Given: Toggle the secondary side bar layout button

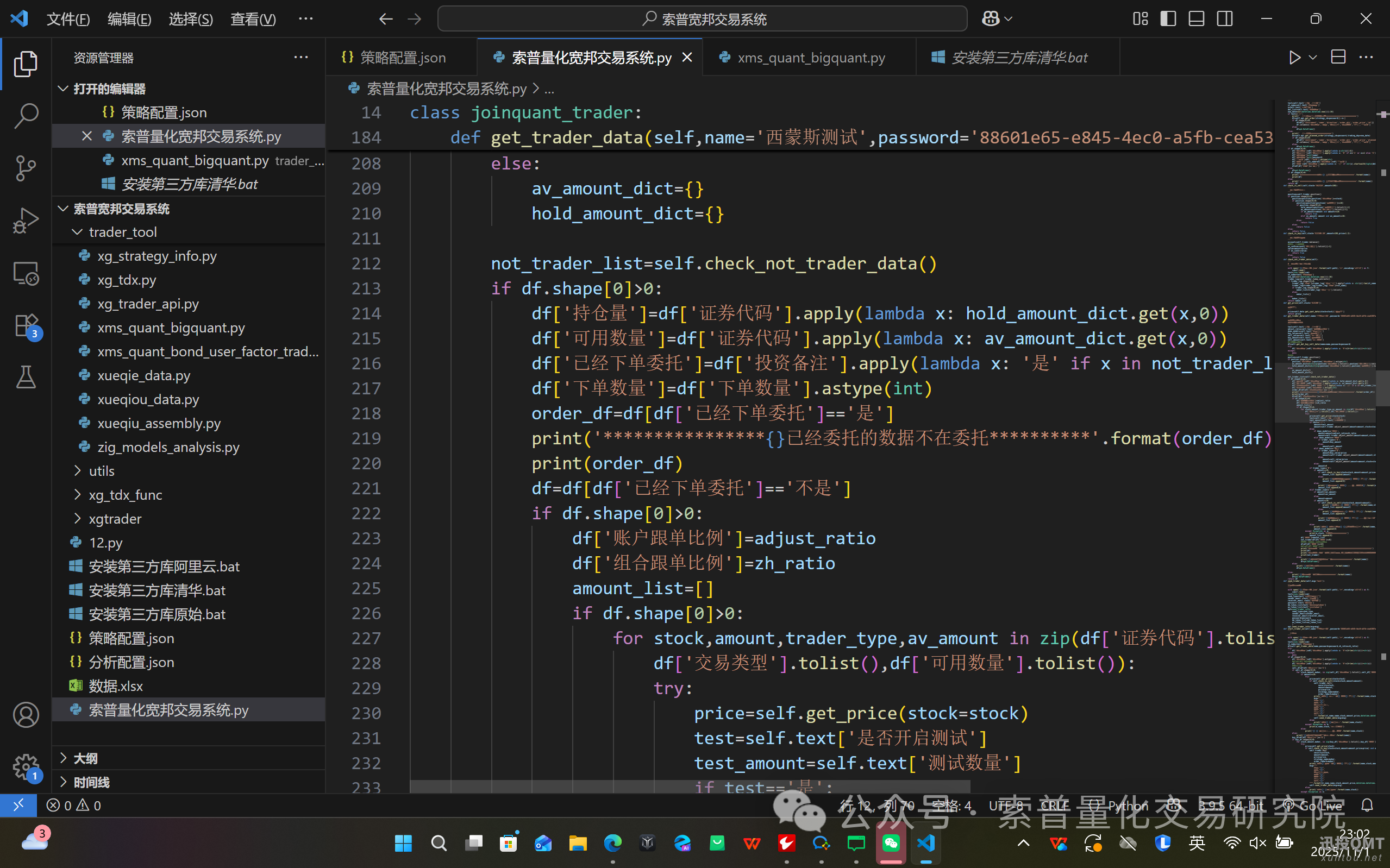Looking at the screenshot, I should click(1225, 19).
